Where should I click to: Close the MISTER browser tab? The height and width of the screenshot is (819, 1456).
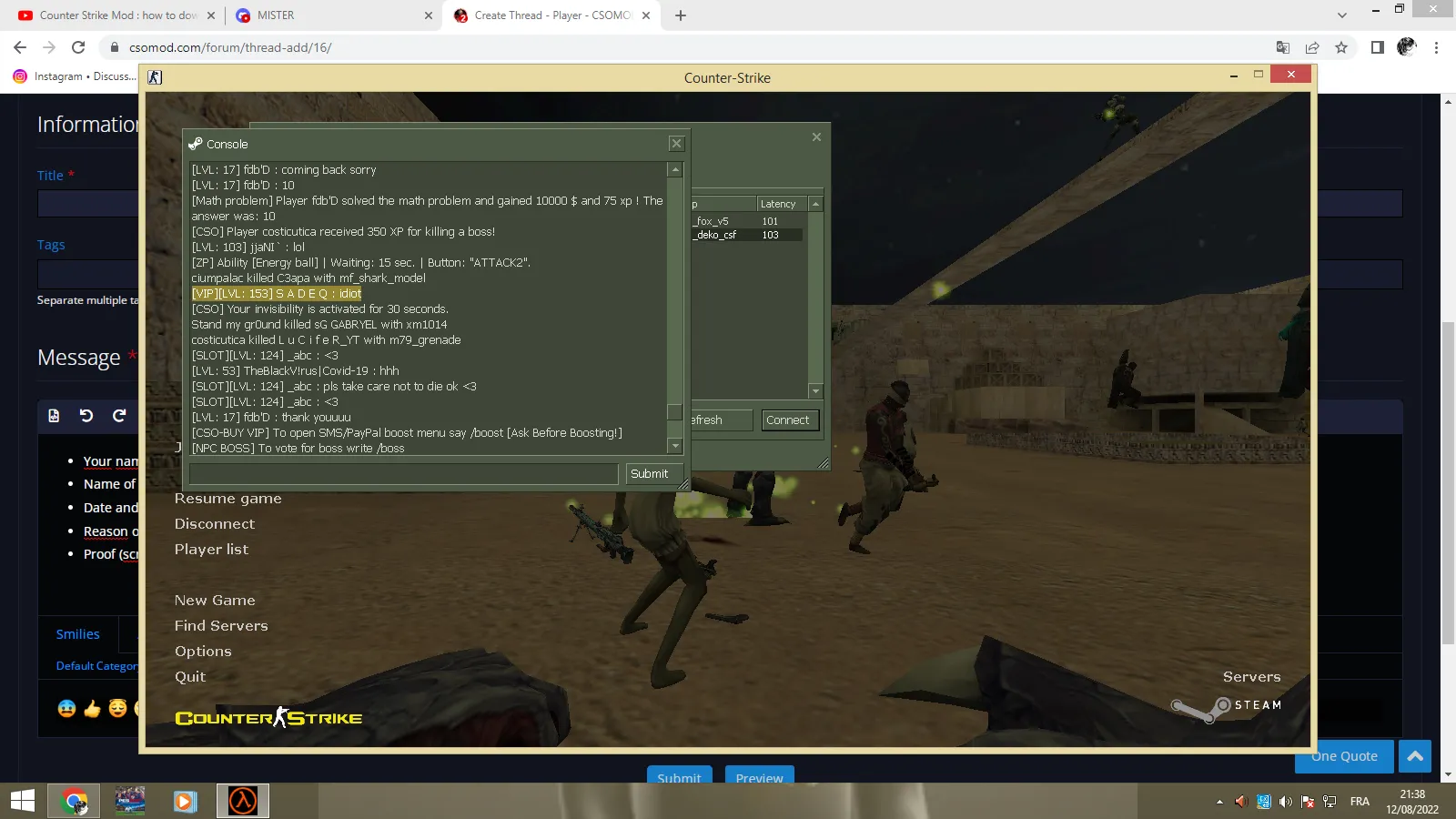[x=429, y=15]
